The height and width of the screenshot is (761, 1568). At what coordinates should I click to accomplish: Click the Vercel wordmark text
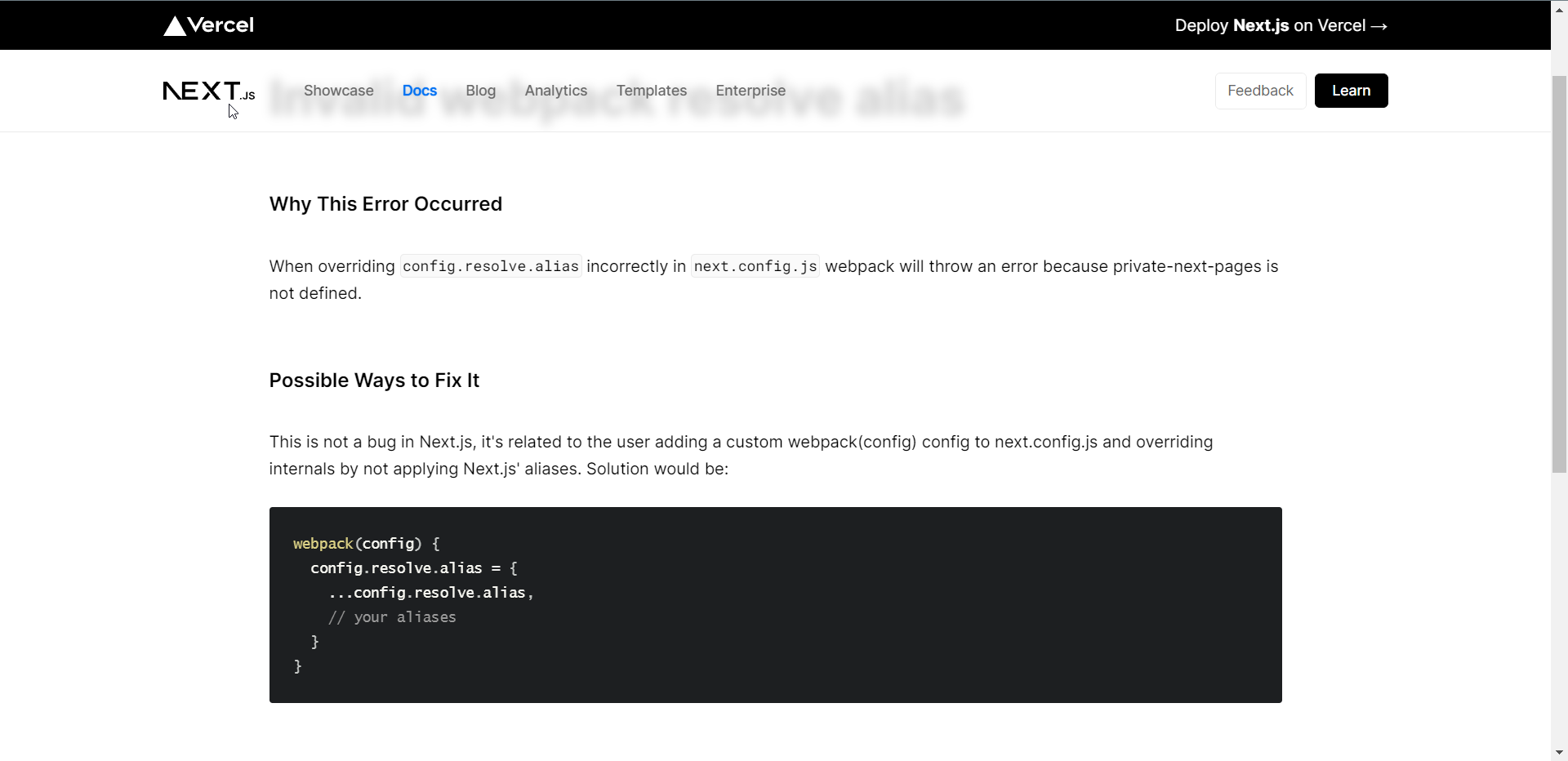pyautogui.click(x=220, y=25)
